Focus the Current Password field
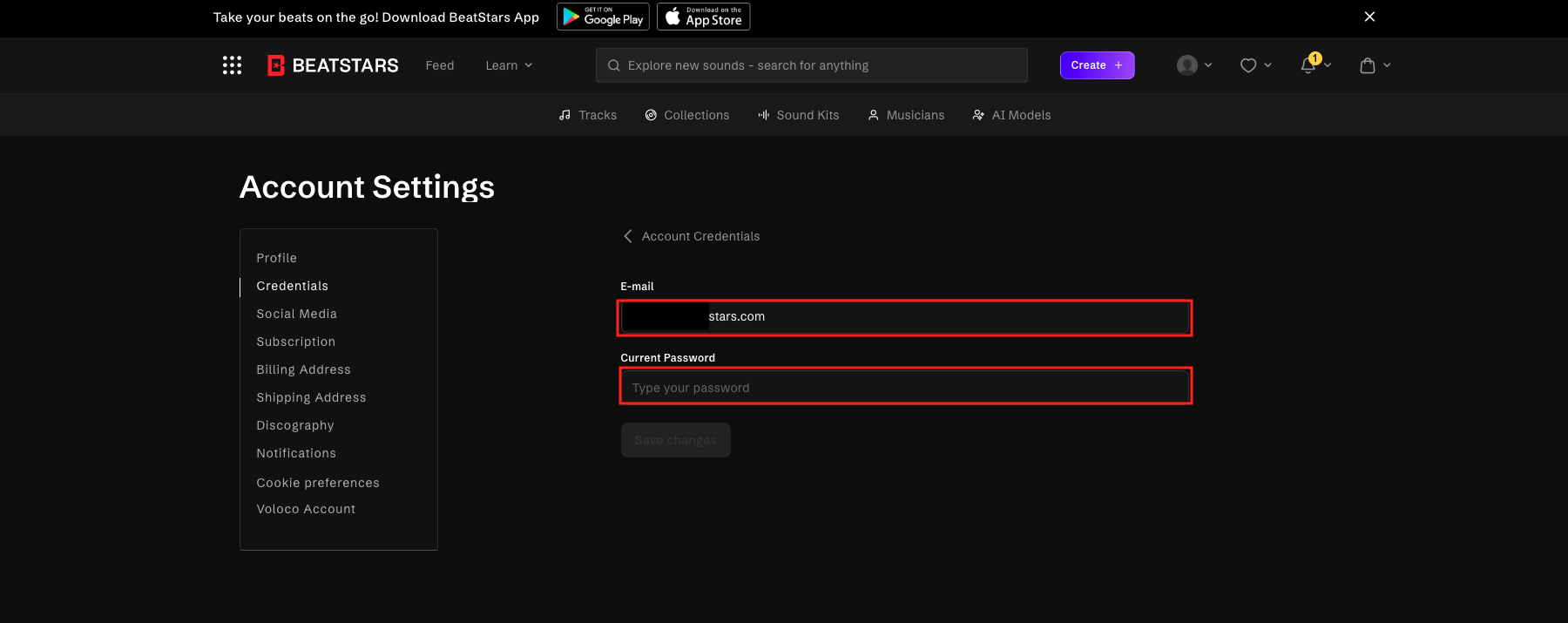 click(x=905, y=388)
